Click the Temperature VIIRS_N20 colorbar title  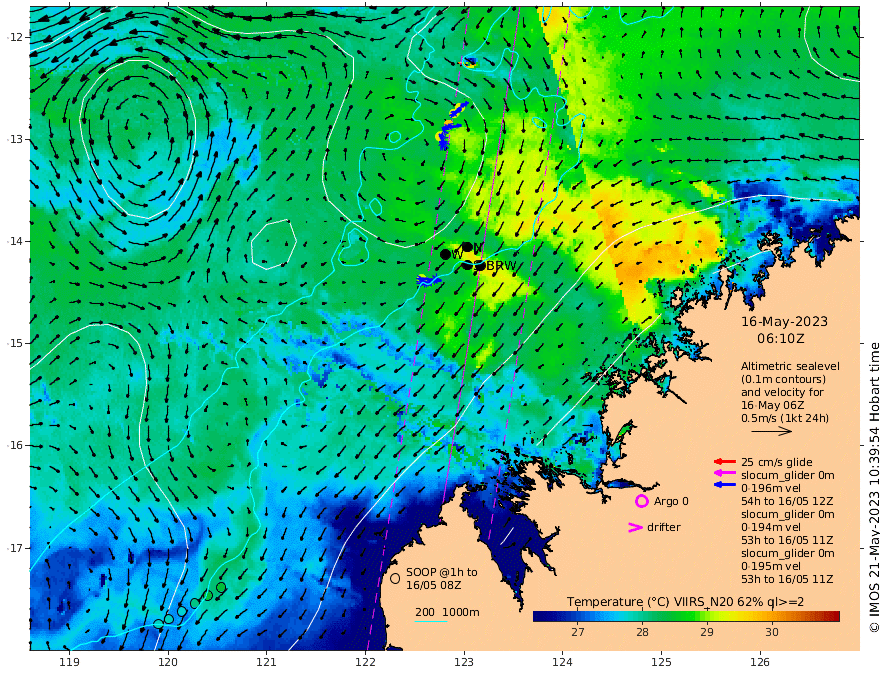point(685,602)
